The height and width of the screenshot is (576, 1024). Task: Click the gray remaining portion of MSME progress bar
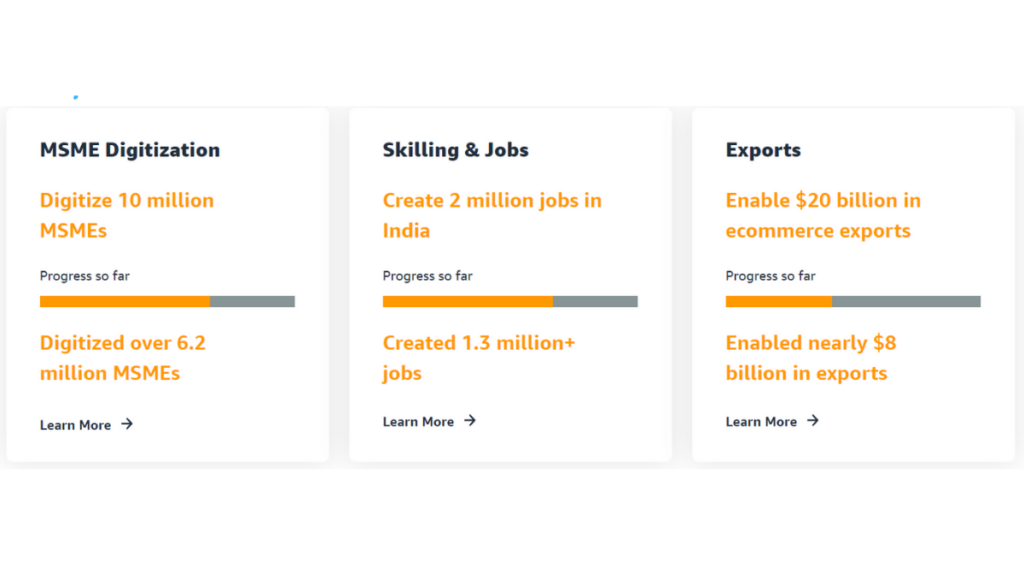pos(253,301)
